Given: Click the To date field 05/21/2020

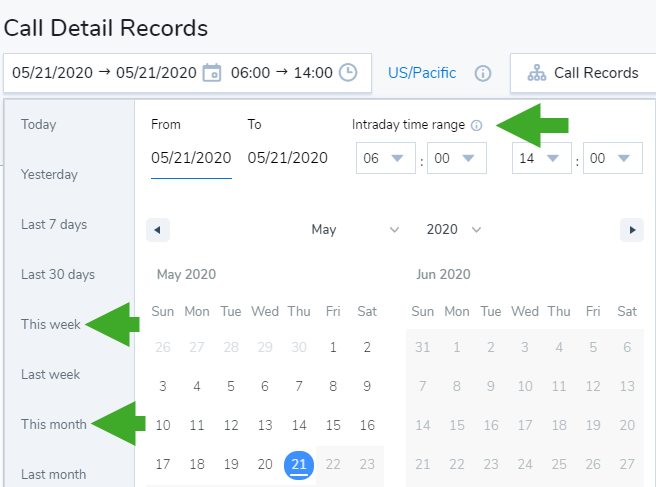Looking at the screenshot, I should click(x=287, y=158).
